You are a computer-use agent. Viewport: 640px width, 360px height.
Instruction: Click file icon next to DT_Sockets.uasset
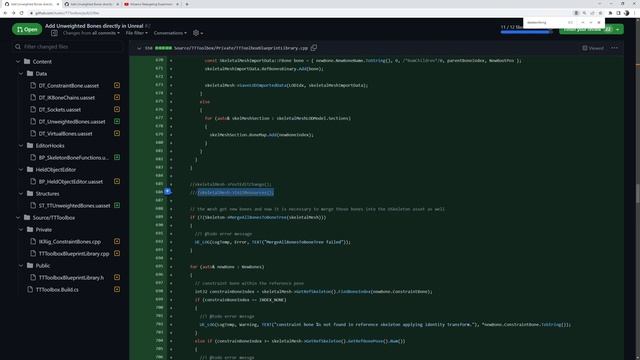33,109
